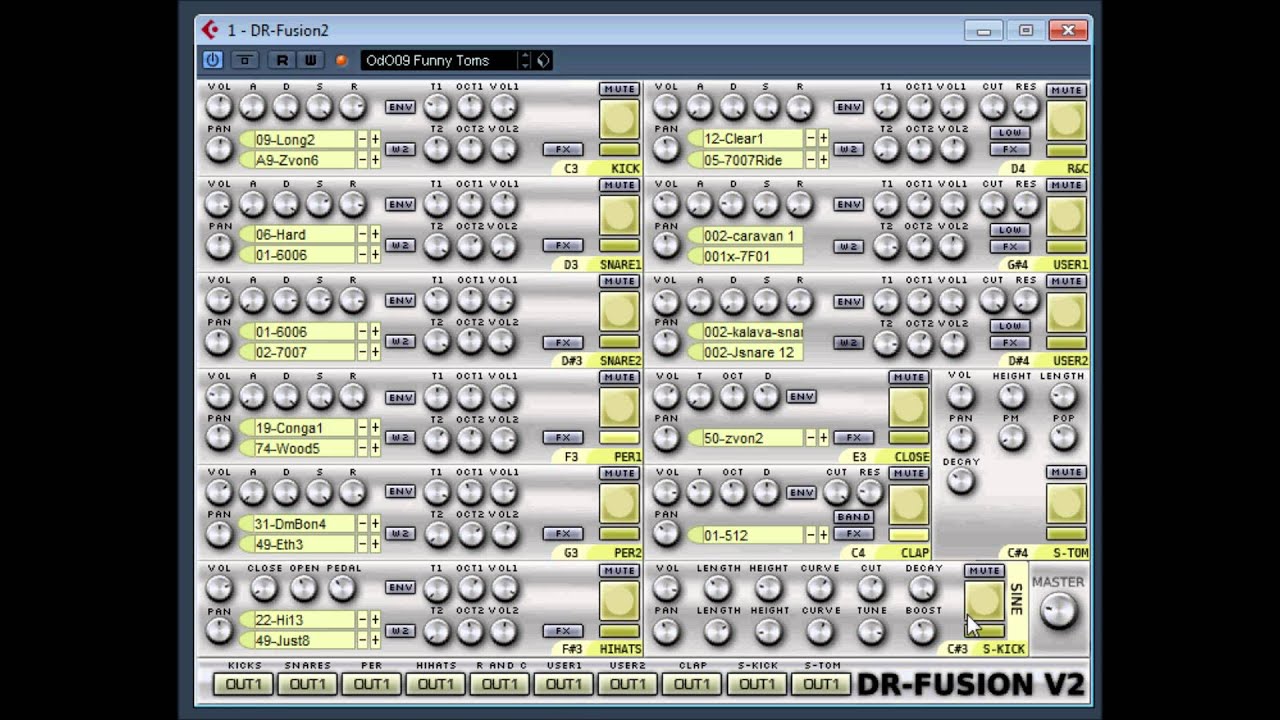Screen dimensions: 1280x720
Task: Click plus button next to 22-Hi13
Action: 375,620
